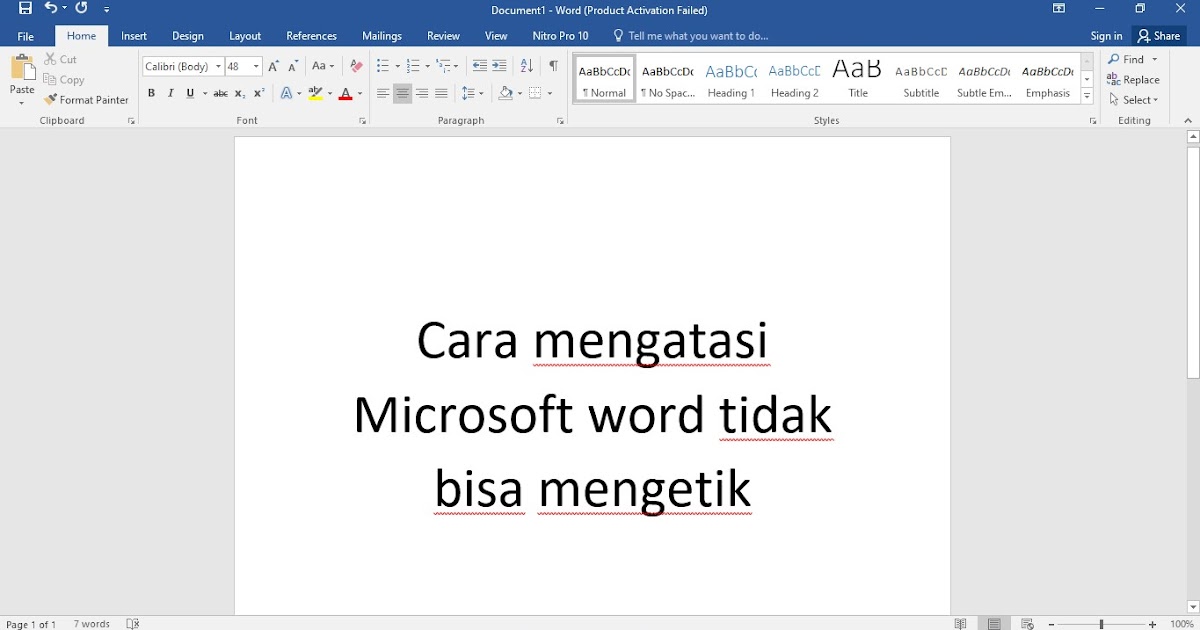Justify the paragraph text
Viewport: 1200px width, 630px height.
[x=441, y=93]
